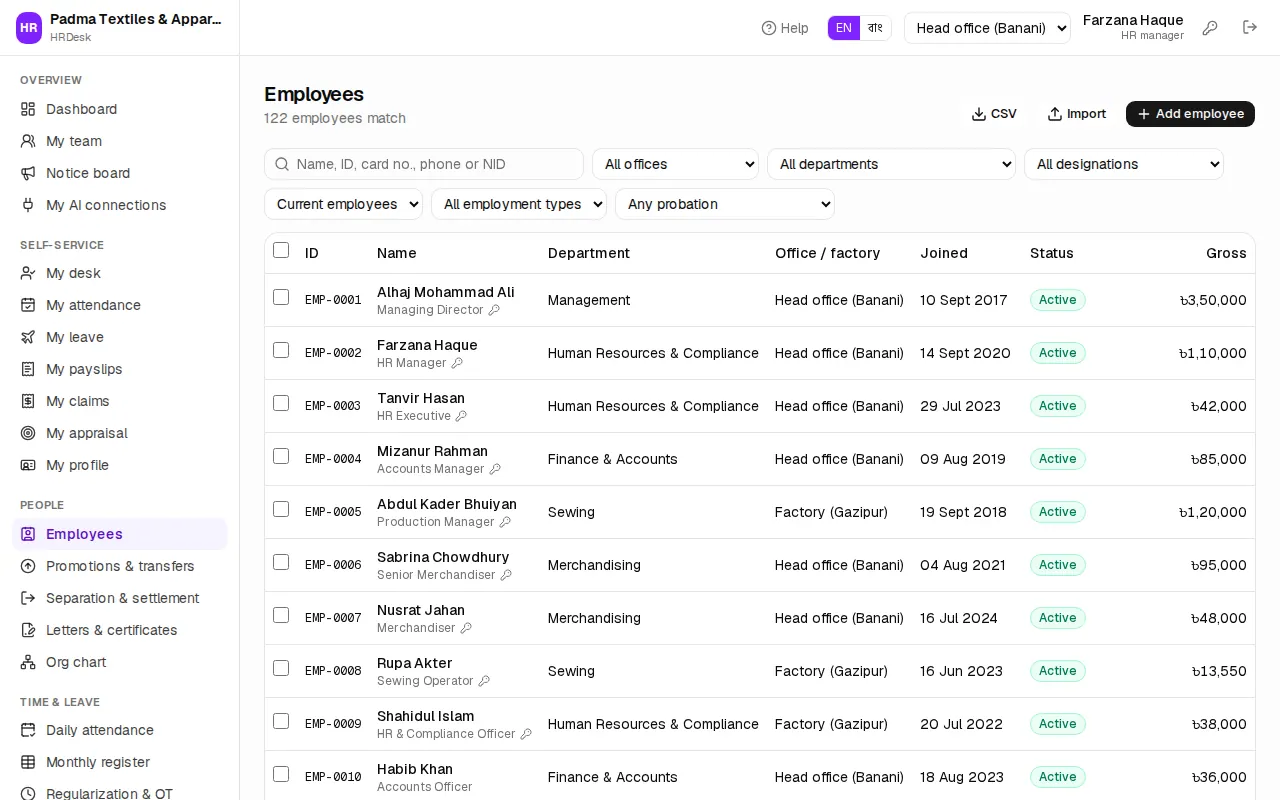The width and height of the screenshot is (1280, 800).
Task: Open All designations filter
Action: pyautogui.click(x=1124, y=164)
